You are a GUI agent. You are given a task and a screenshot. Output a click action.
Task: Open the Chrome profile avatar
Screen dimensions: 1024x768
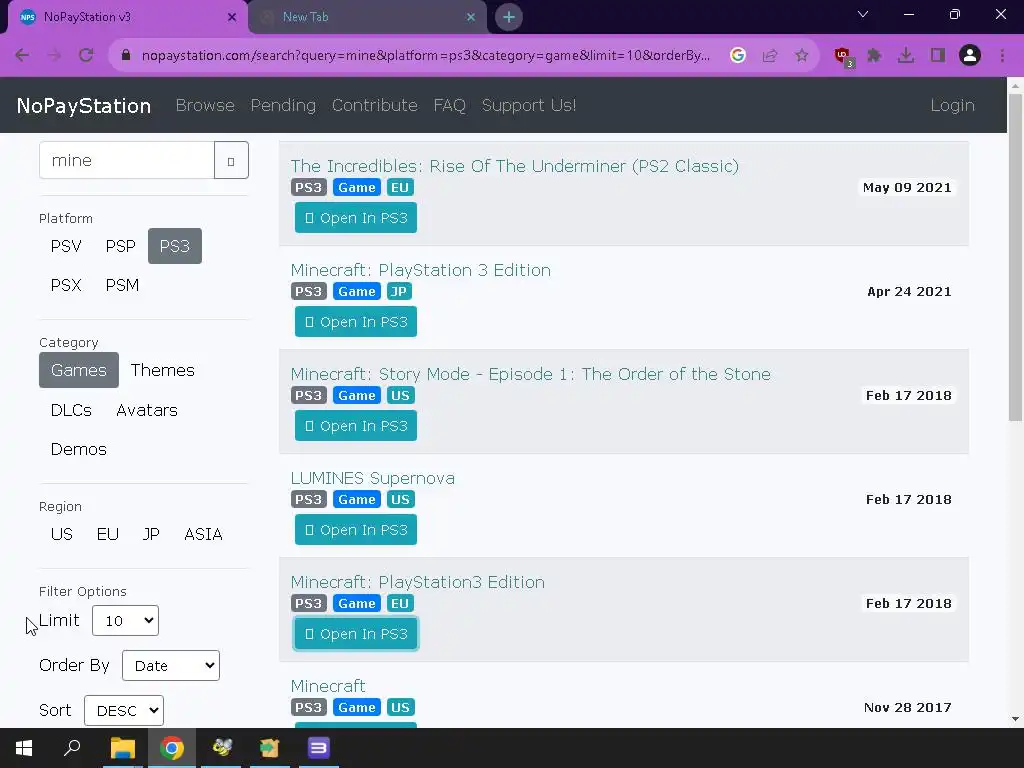(970, 56)
